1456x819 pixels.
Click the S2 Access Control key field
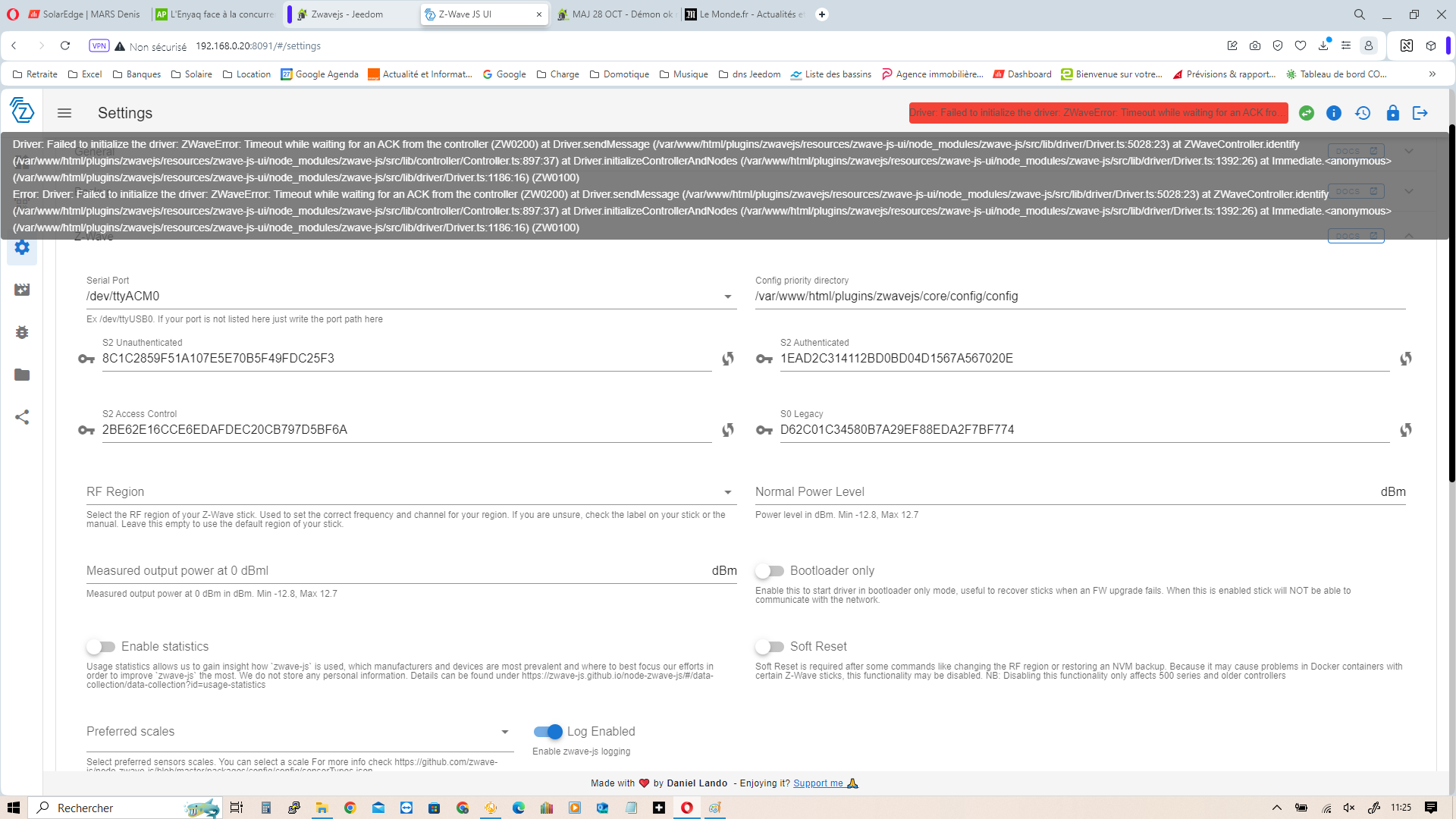point(406,430)
